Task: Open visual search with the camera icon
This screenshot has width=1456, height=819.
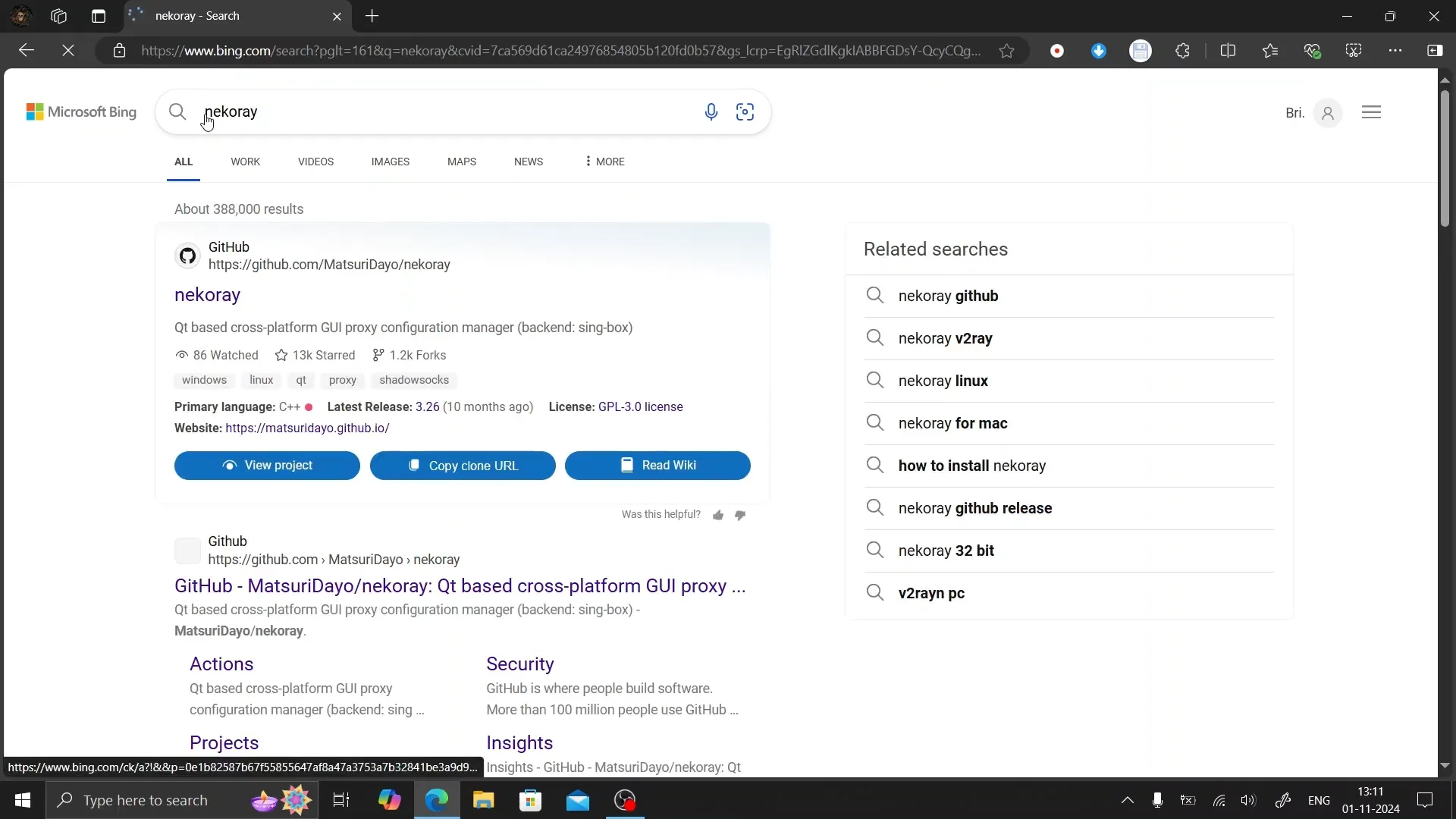Action: (x=745, y=111)
